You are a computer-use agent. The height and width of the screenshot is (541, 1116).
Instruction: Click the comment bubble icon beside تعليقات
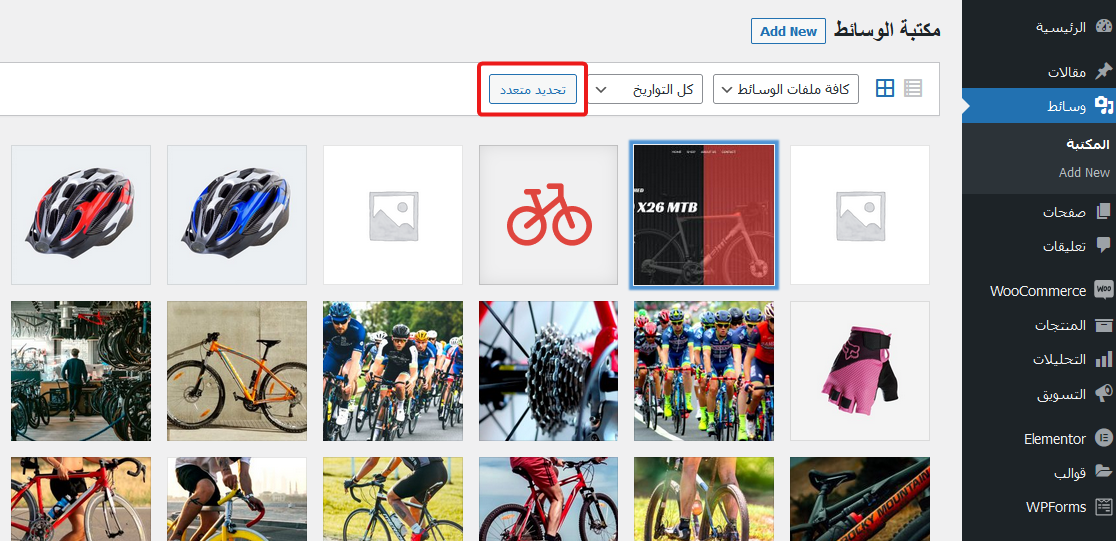coord(1103,246)
